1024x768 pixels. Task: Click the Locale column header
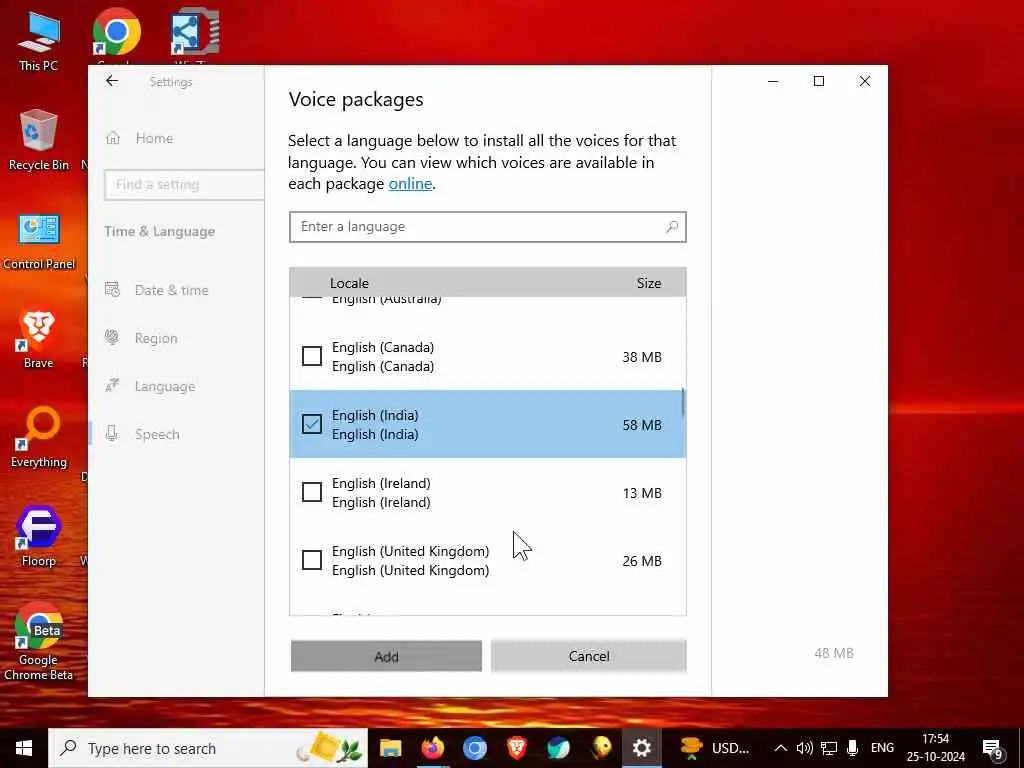[349, 283]
